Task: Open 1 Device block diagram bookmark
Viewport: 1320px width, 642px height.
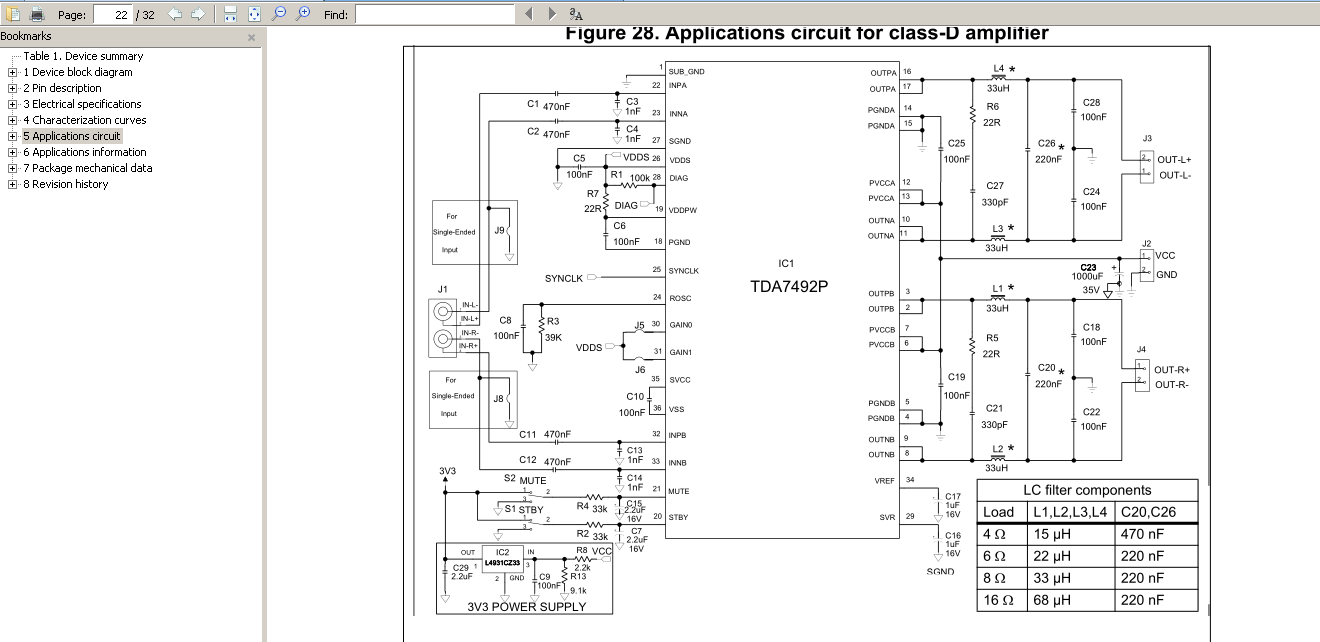Action: tap(78, 72)
